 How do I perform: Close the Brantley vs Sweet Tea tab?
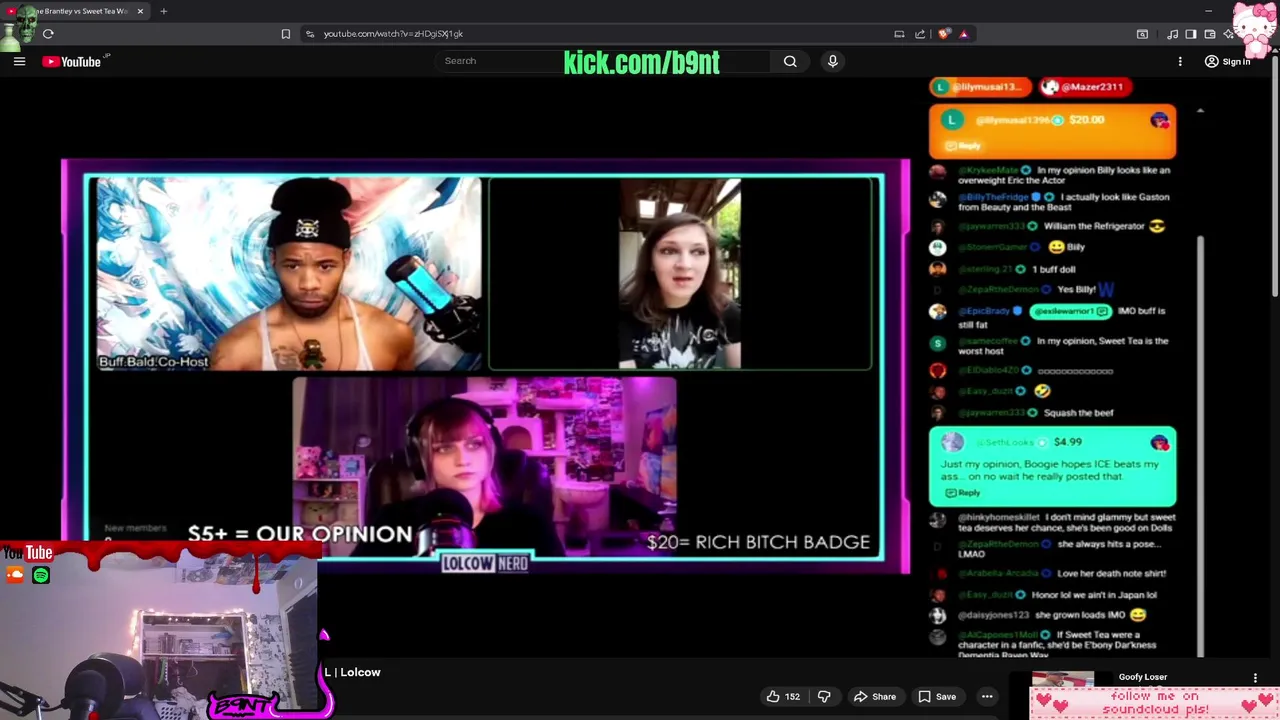pos(140,11)
